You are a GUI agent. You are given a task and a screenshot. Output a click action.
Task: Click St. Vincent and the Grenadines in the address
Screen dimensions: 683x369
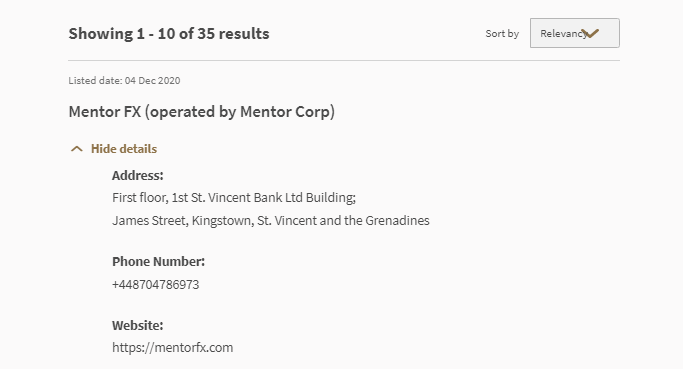(343, 220)
